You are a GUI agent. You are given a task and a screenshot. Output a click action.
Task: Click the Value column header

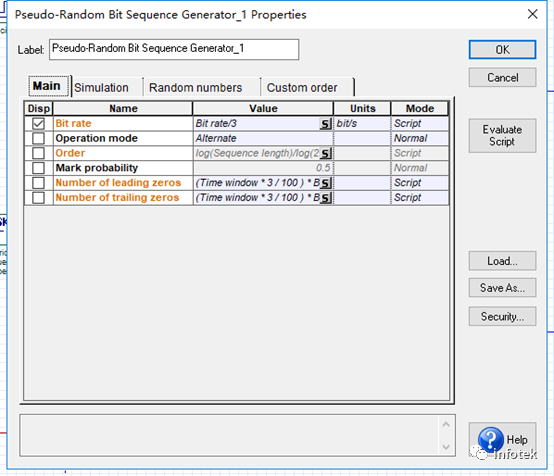pos(263,108)
